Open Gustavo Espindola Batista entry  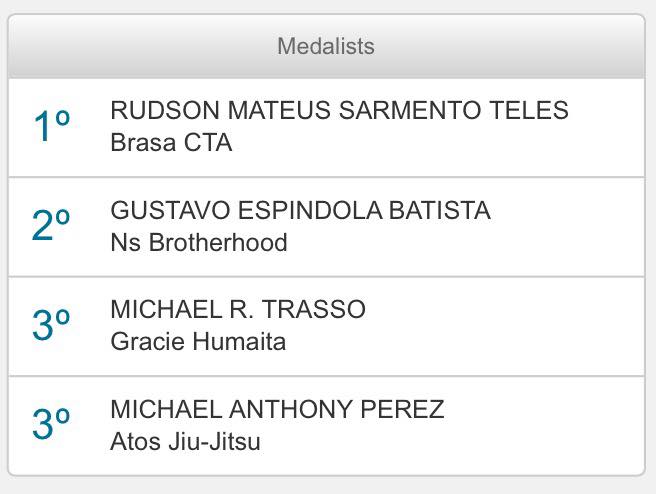(x=300, y=210)
